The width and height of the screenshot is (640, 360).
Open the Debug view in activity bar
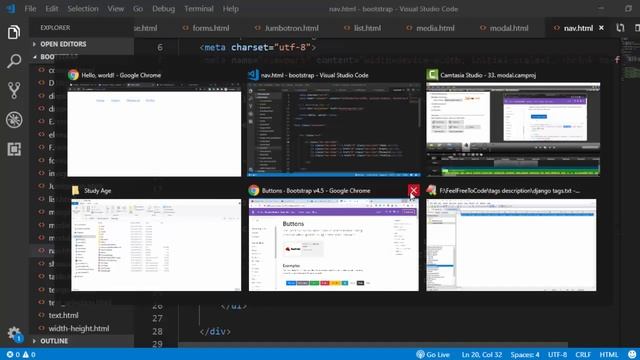[14, 120]
